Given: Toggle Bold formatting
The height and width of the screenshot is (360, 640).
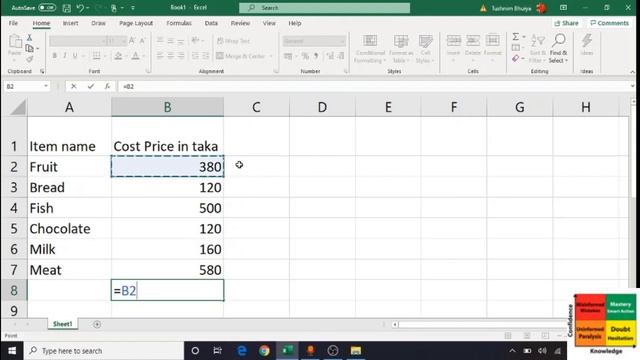Looking at the screenshot, I should tap(54, 56).
